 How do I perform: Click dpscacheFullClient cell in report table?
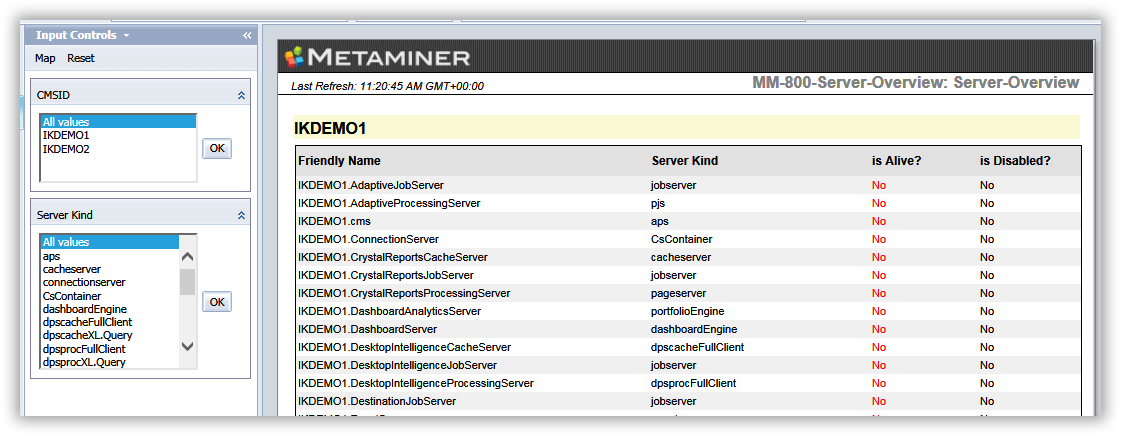click(697, 347)
